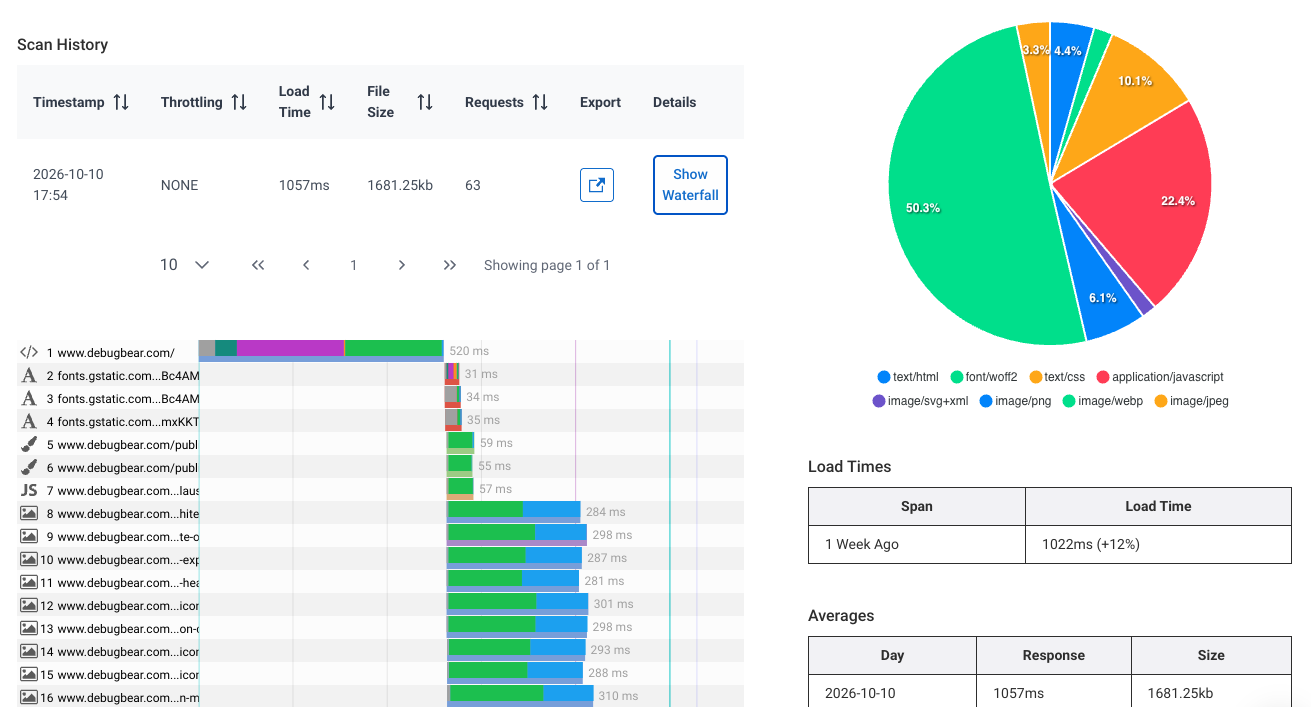This screenshot has height=707, width=1311.
Task: Click the text/html legend swatch
Action: (884, 377)
